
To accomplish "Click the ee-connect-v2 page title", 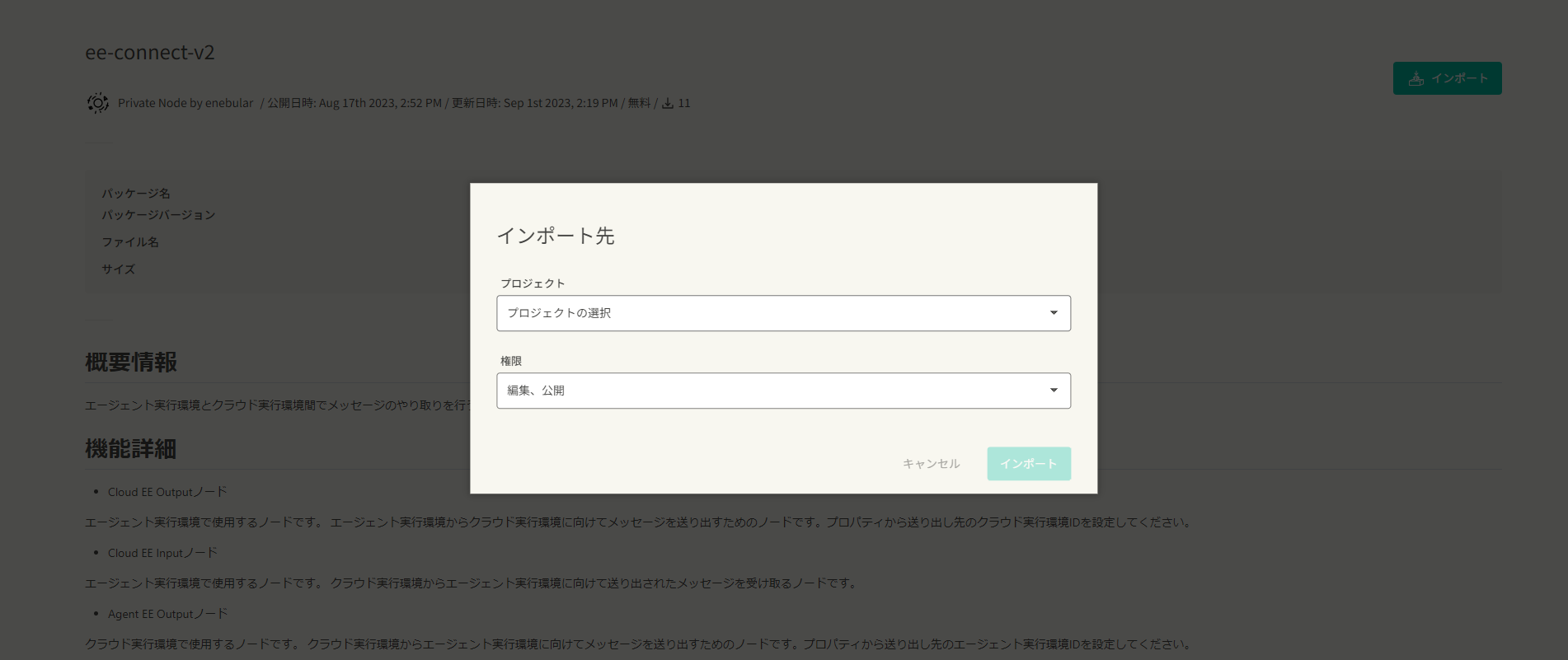I will 150,53.
